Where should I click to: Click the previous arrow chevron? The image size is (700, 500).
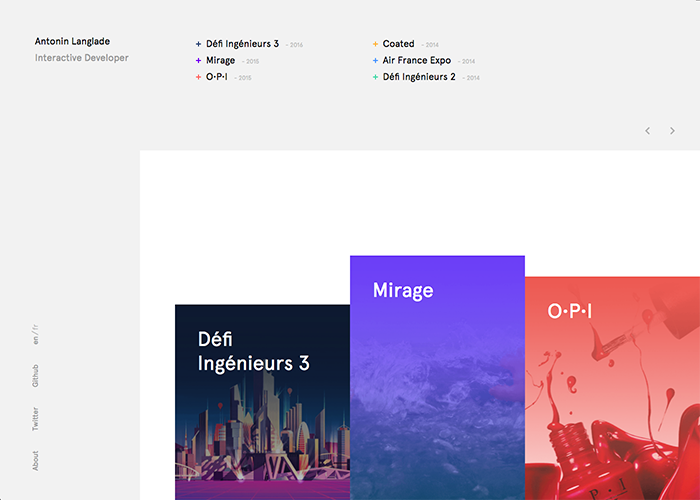tap(647, 131)
